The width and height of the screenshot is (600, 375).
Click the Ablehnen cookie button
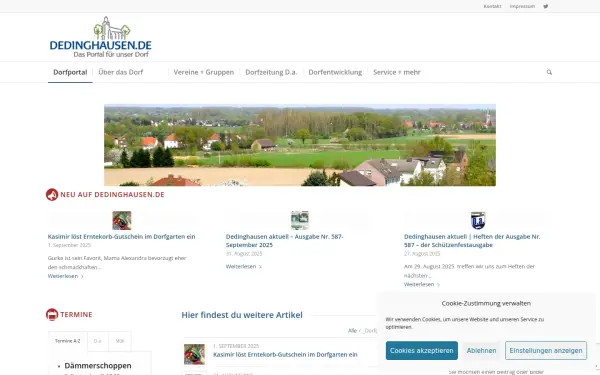481,351
